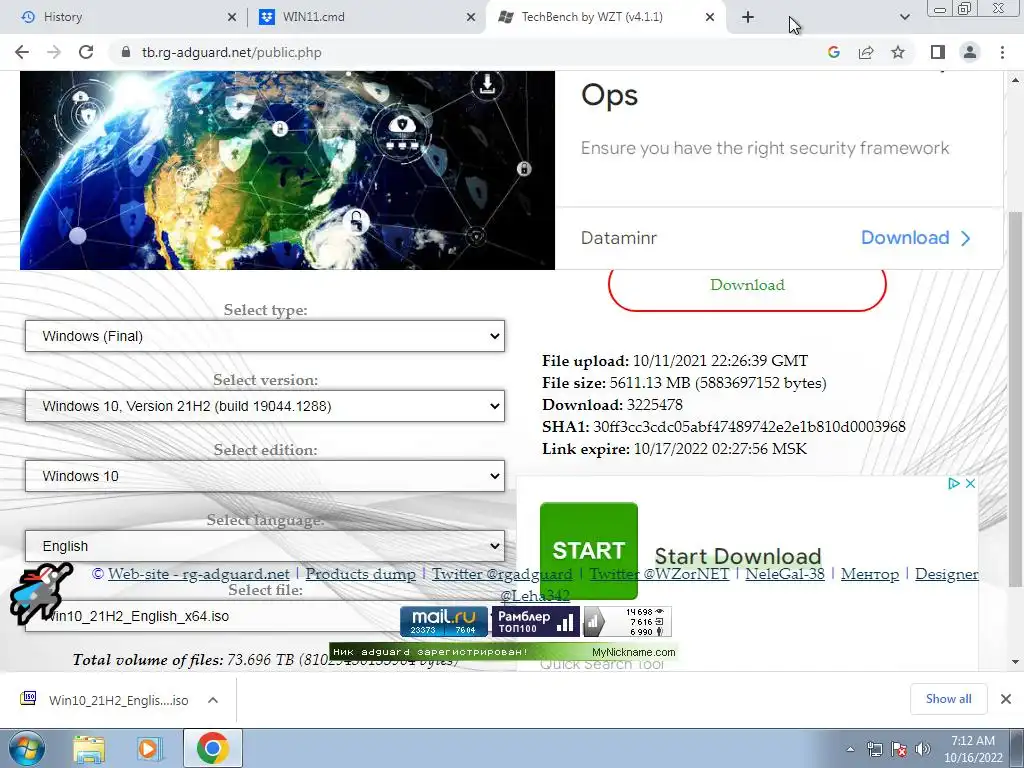Open Twitter @WZorNET link
The image size is (1024, 768).
pos(659,574)
